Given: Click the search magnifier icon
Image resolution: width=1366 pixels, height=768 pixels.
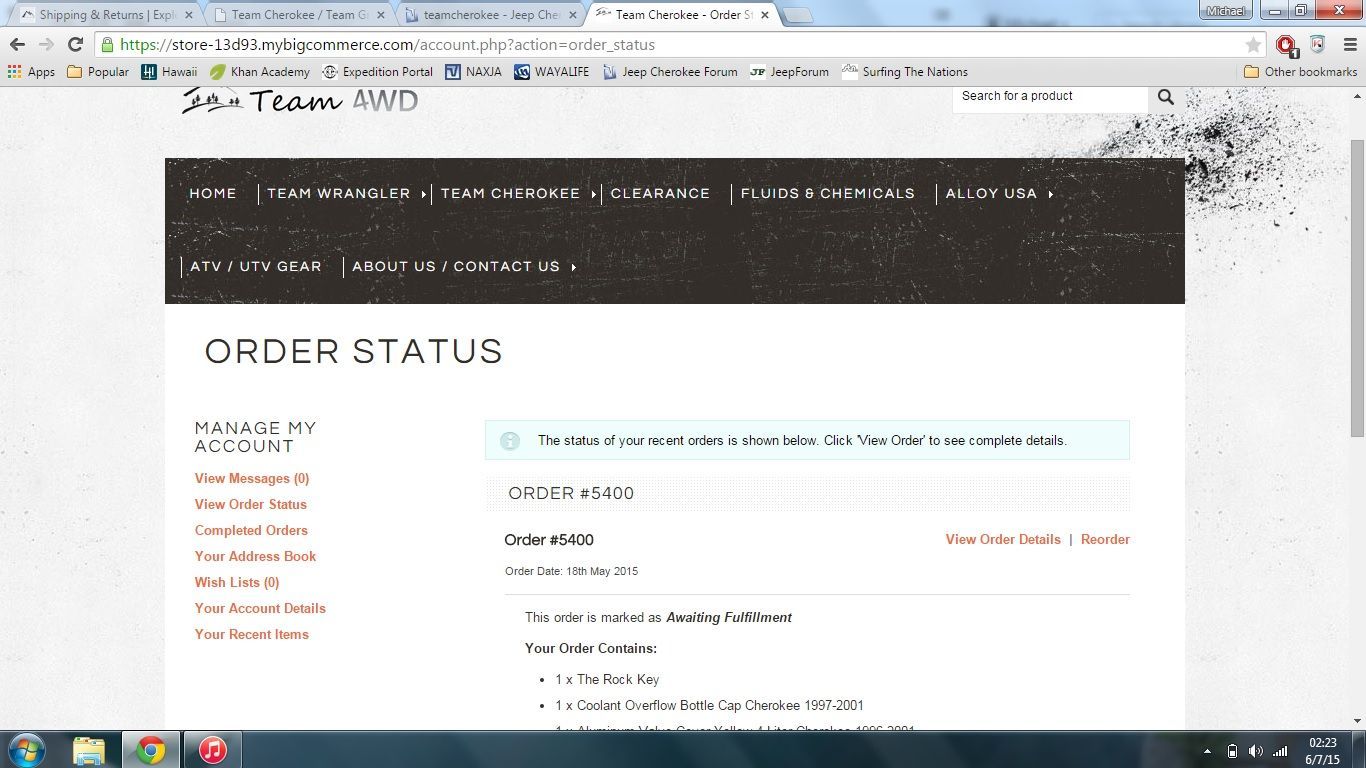Looking at the screenshot, I should (x=1165, y=96).
